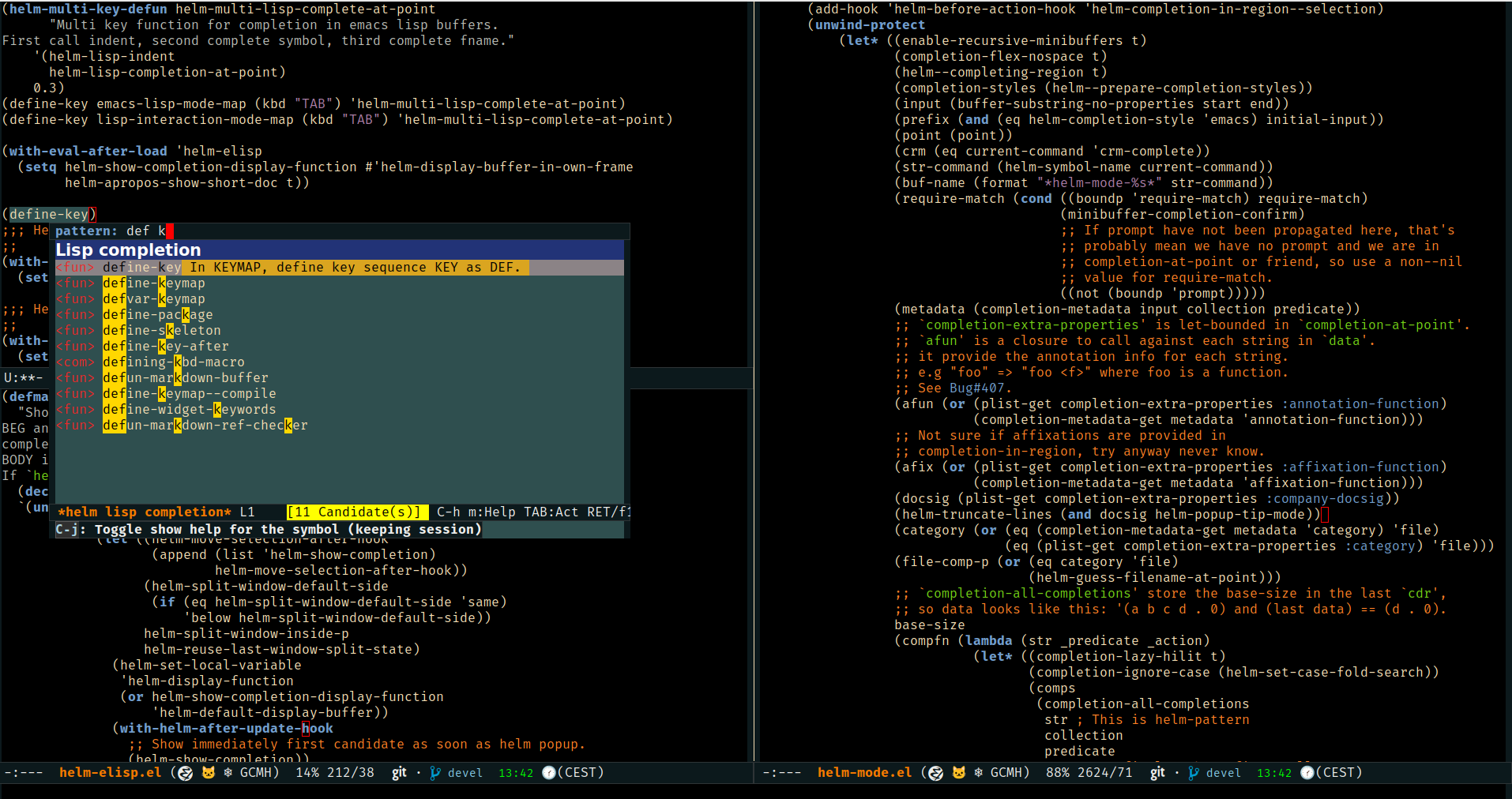
Task: Click :company-docsig keyword in right buffer
Action: coord(1325,498)
